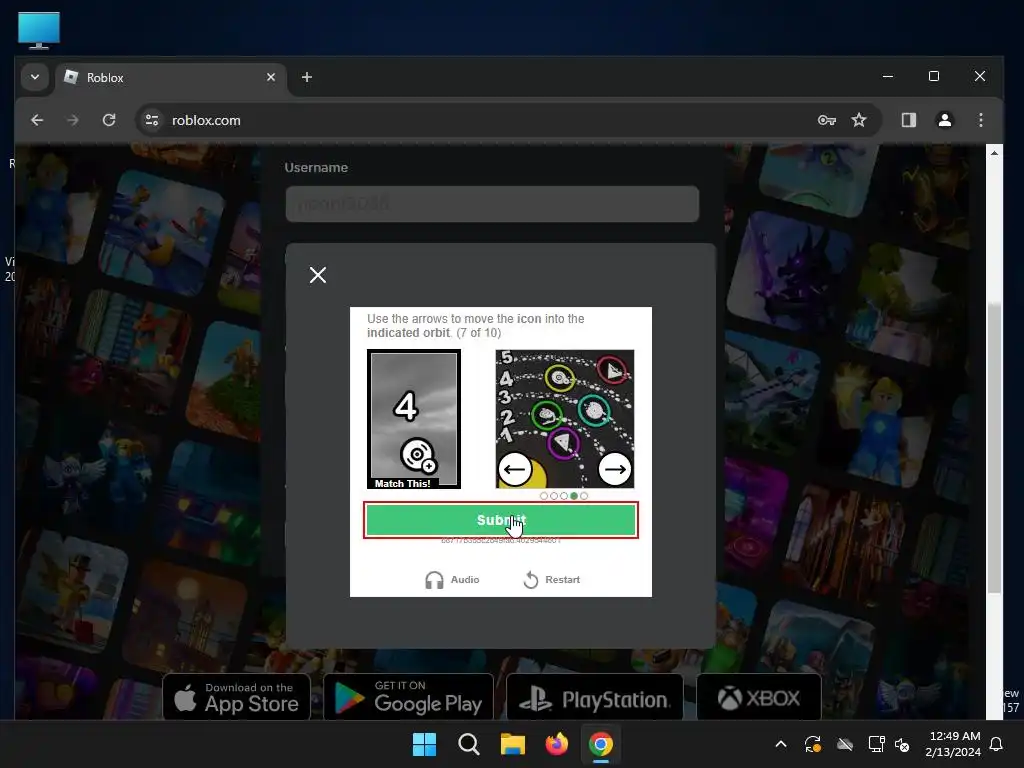
Task: Open the Chrome side panel
Action: pos(908,120)
